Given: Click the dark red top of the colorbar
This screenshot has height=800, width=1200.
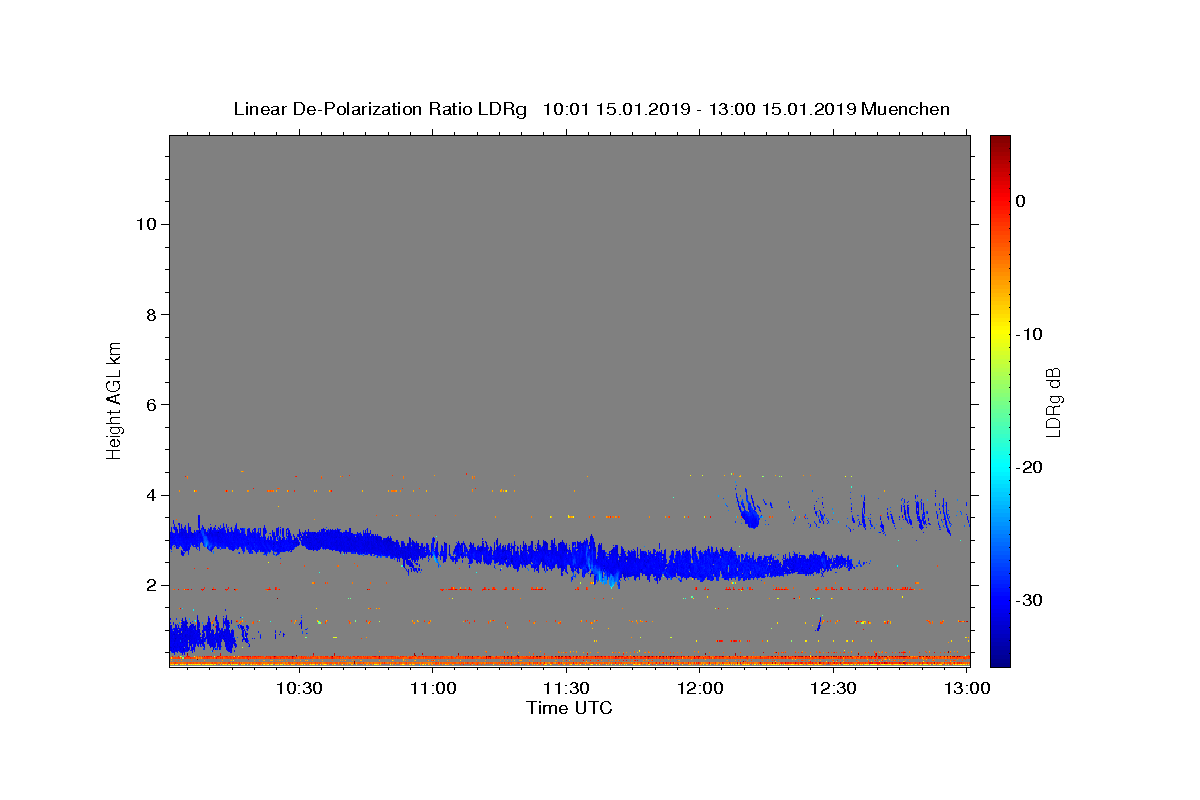Looking at the screenshot, I should [1000, 142].
